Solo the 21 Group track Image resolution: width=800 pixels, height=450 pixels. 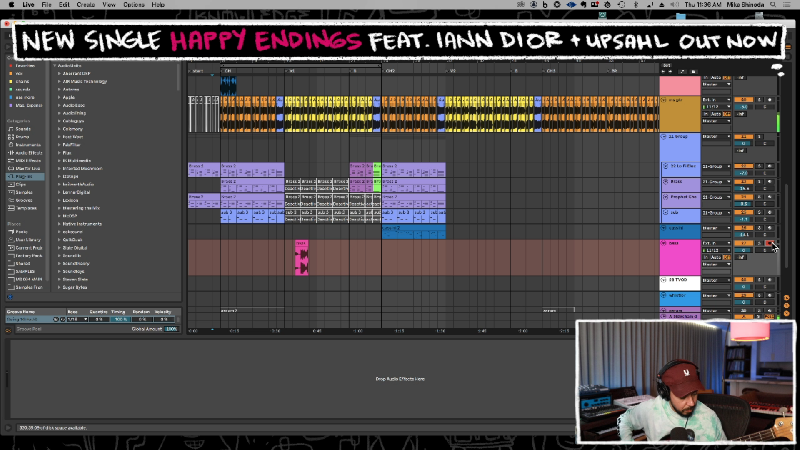[757, 136]
